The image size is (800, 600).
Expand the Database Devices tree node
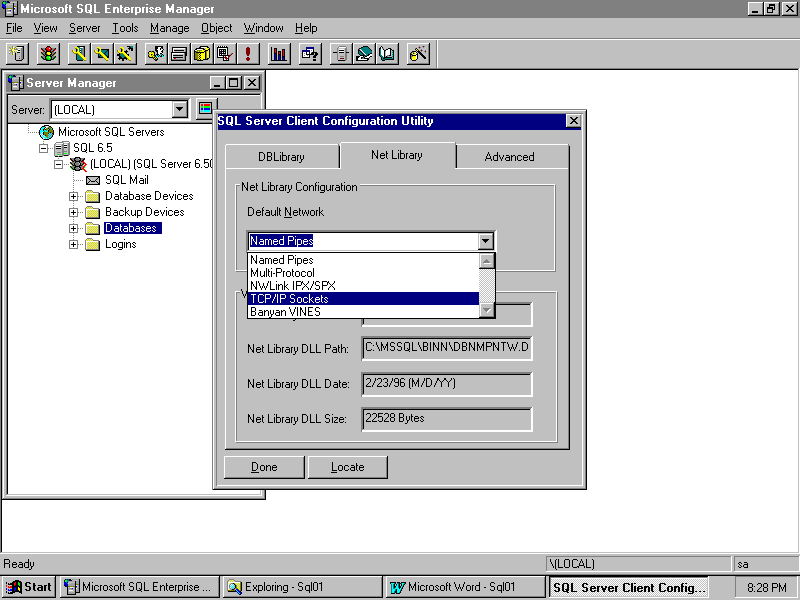73,196
